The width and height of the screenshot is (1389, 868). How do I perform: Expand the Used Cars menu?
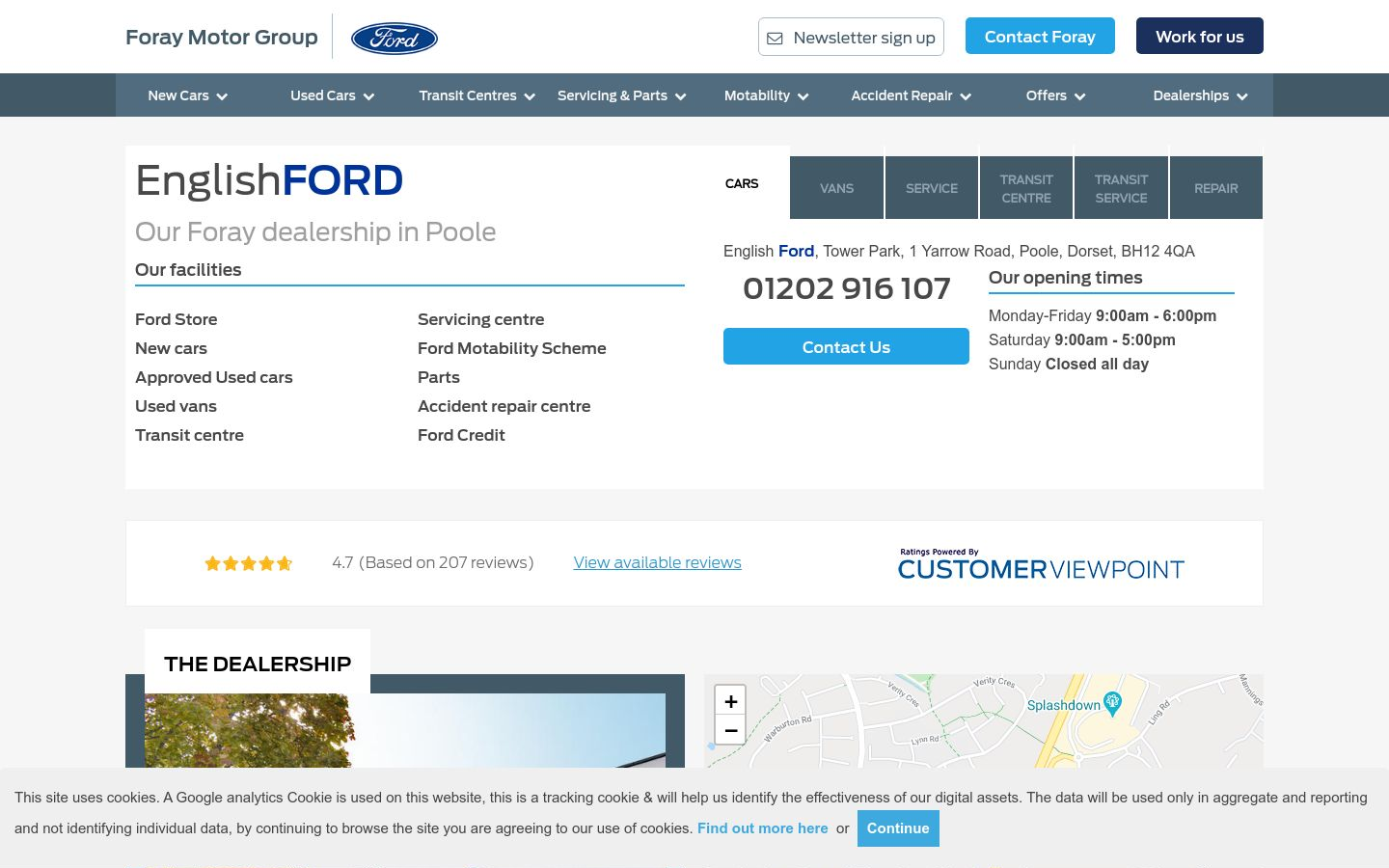pyautogui.click(x=332, y=95)
